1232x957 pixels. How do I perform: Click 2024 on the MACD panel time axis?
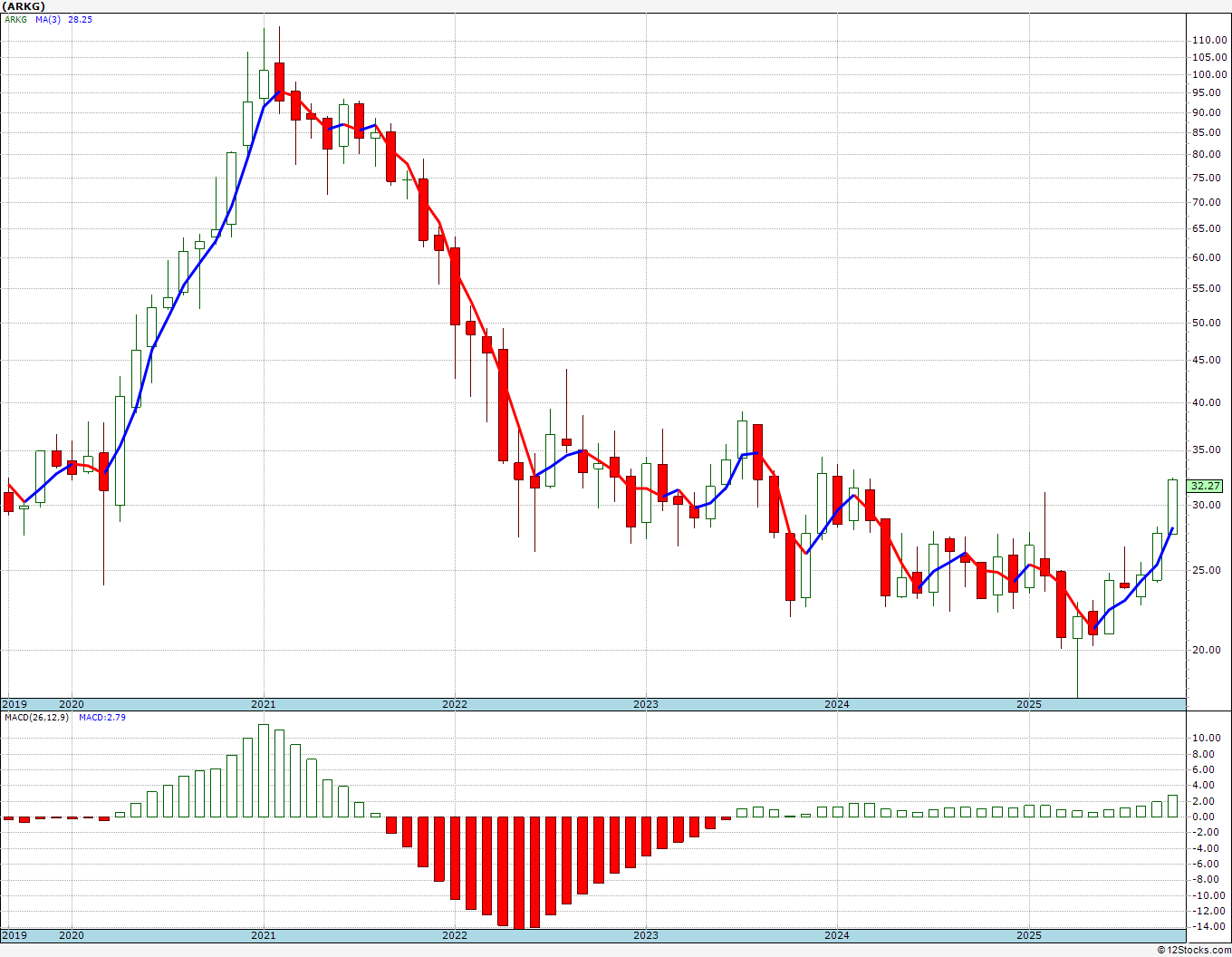(836, 935)
